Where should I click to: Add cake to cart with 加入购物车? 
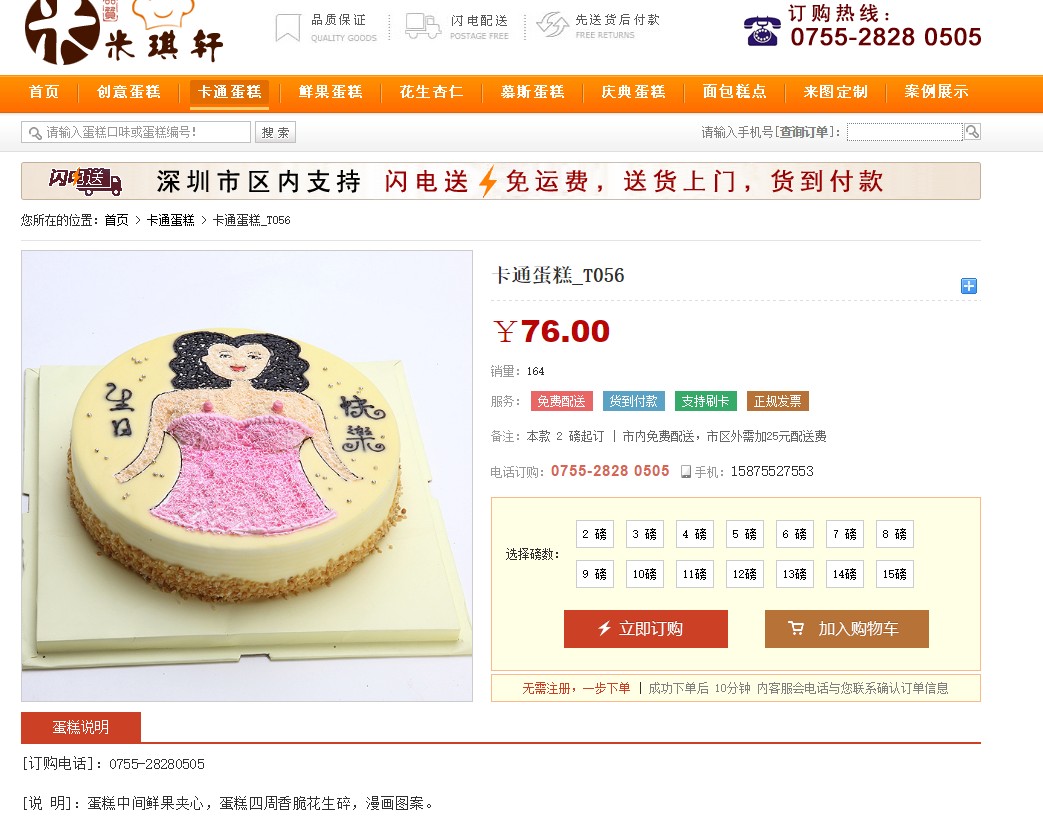coord(847,629)
